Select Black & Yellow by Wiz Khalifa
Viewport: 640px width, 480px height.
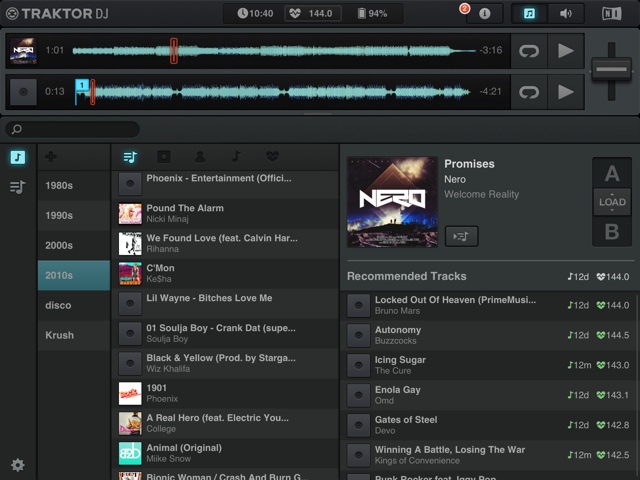click(225, 364)
